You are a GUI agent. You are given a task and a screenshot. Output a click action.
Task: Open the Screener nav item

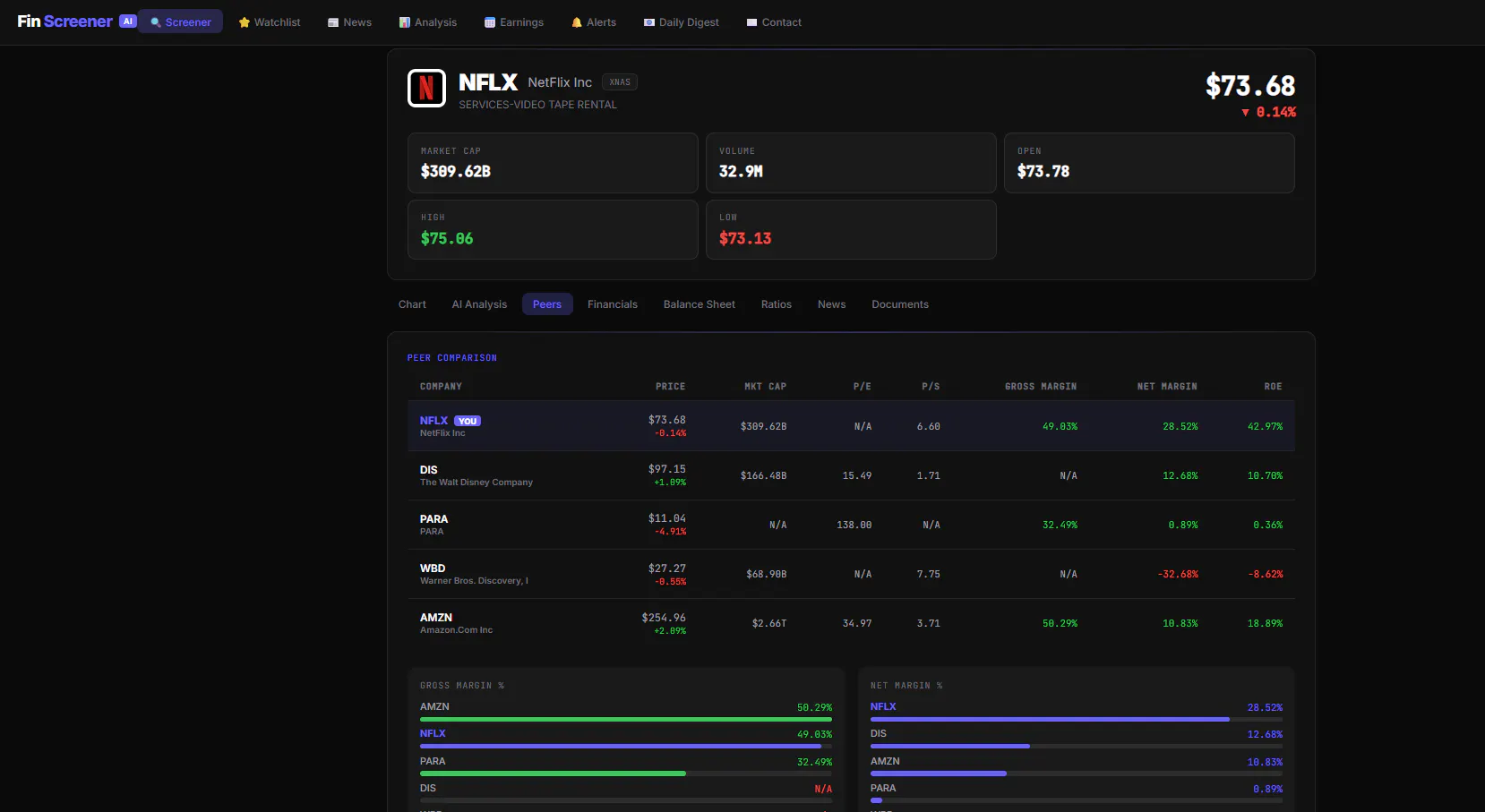tap(180, 21)
